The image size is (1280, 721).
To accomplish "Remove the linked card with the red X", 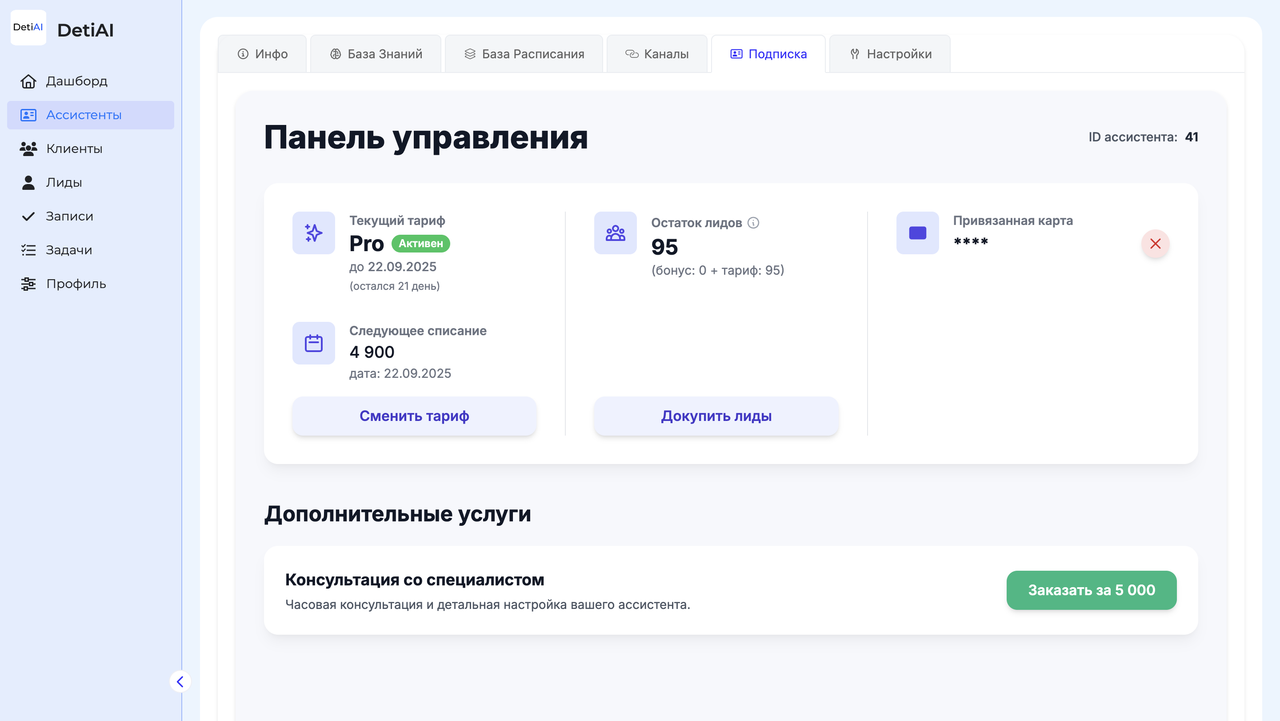I will pos(1155,243).
